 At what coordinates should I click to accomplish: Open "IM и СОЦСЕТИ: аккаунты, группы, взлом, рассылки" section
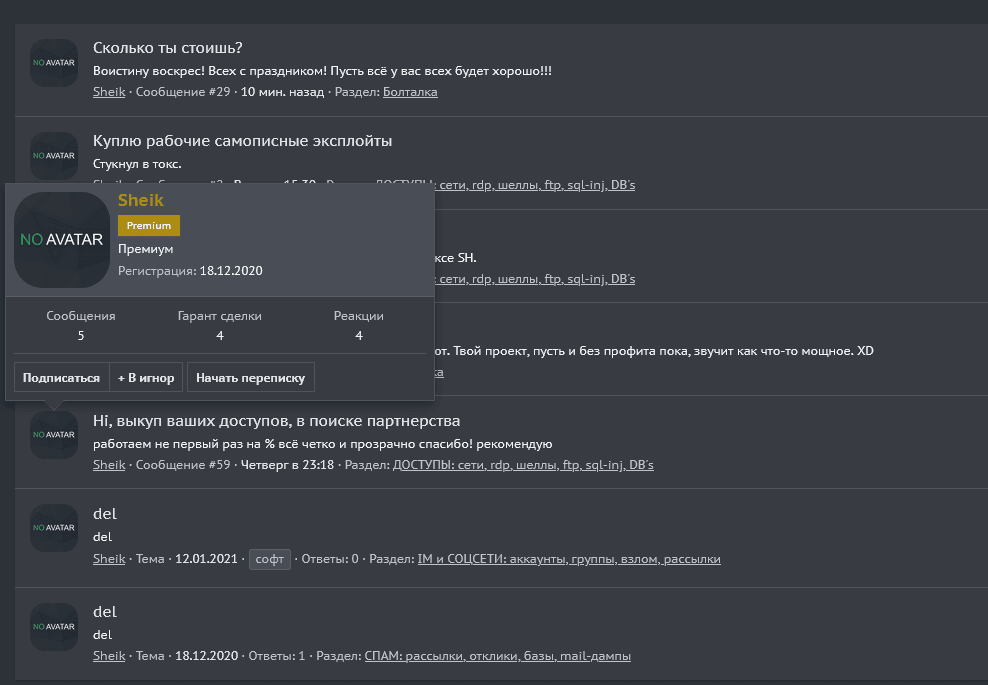click(568, 559)
